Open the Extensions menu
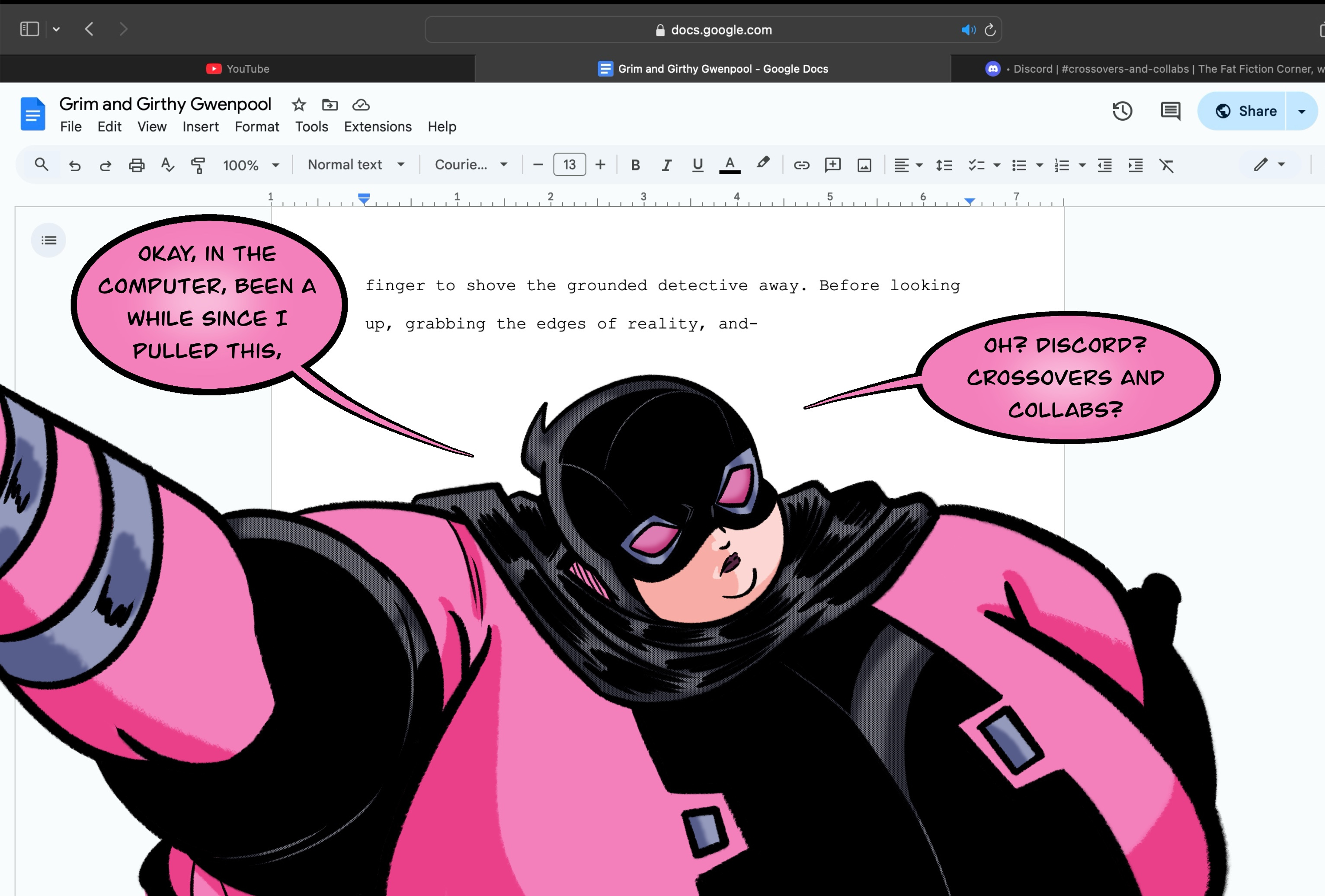Screen dimensions: 1325x896 378,127
